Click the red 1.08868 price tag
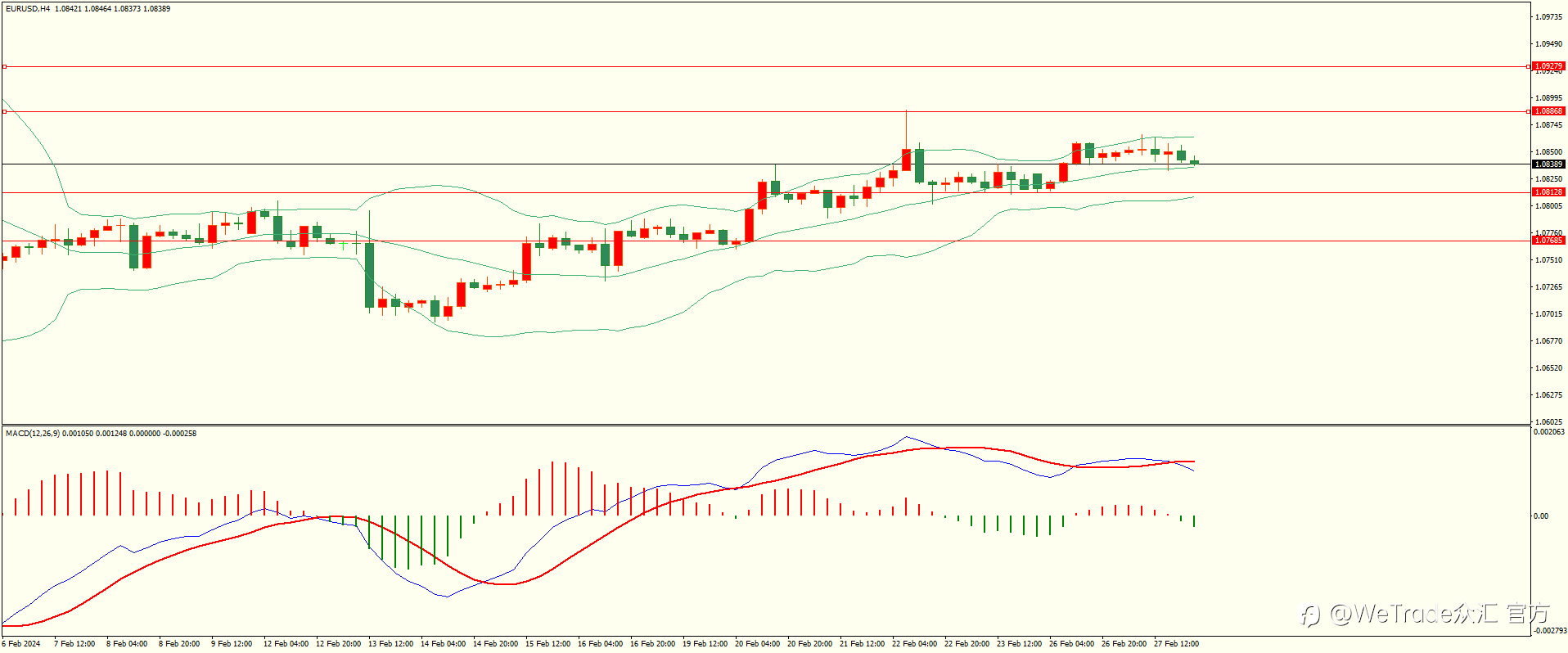This screenshot has height=653, width=1568. coord(1548,110)
